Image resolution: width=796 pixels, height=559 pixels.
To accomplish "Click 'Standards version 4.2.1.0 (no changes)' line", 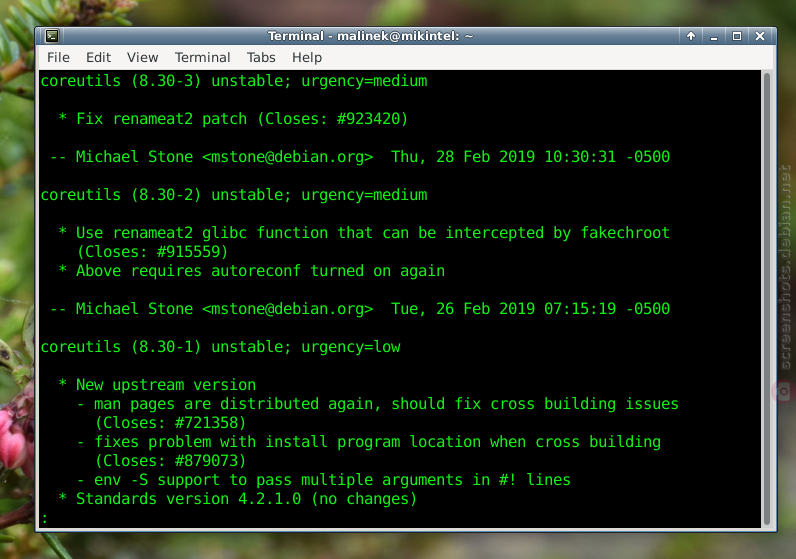I will [238, 499].
